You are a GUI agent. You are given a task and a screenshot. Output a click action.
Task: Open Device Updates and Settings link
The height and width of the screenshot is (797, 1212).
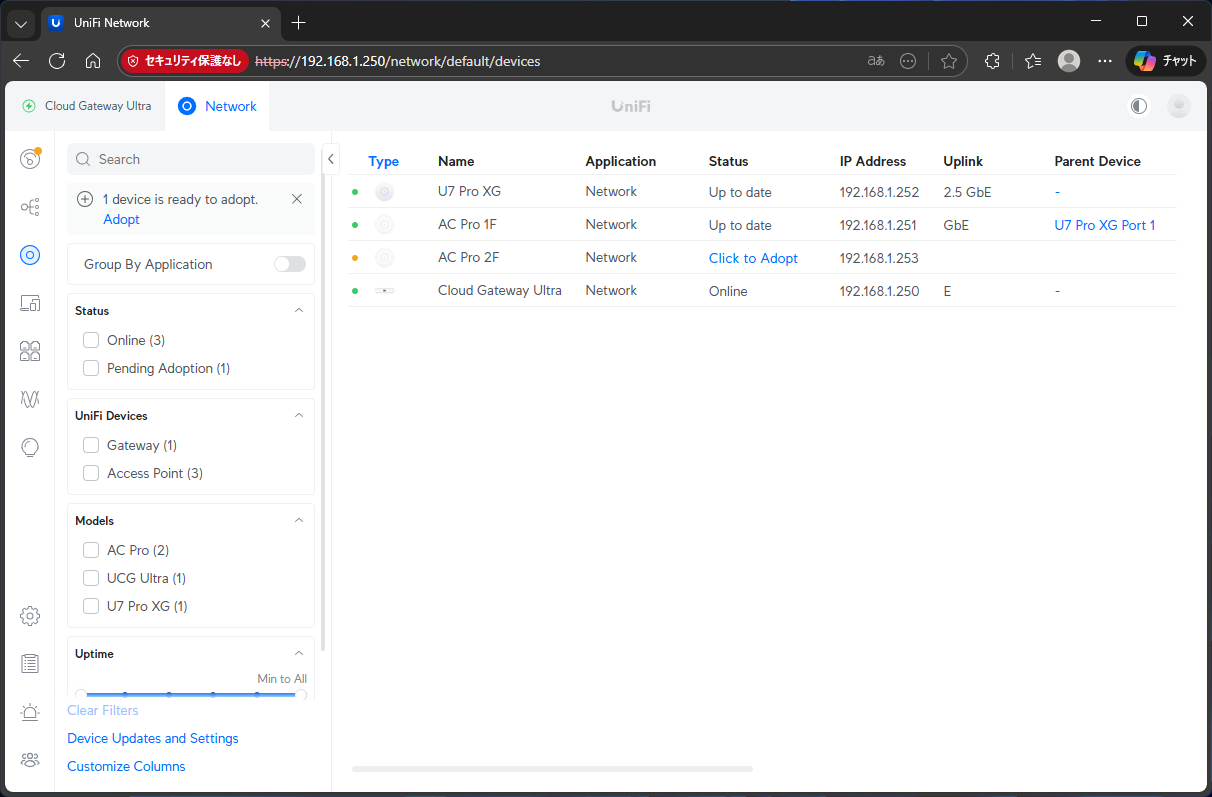pyautogui.click(x=153, y=738)
